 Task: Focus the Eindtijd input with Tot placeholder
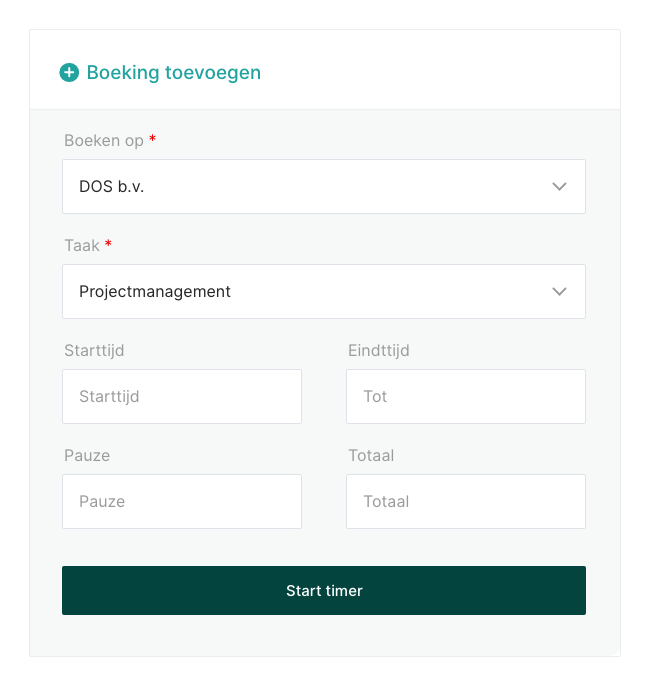click(465, 396)
